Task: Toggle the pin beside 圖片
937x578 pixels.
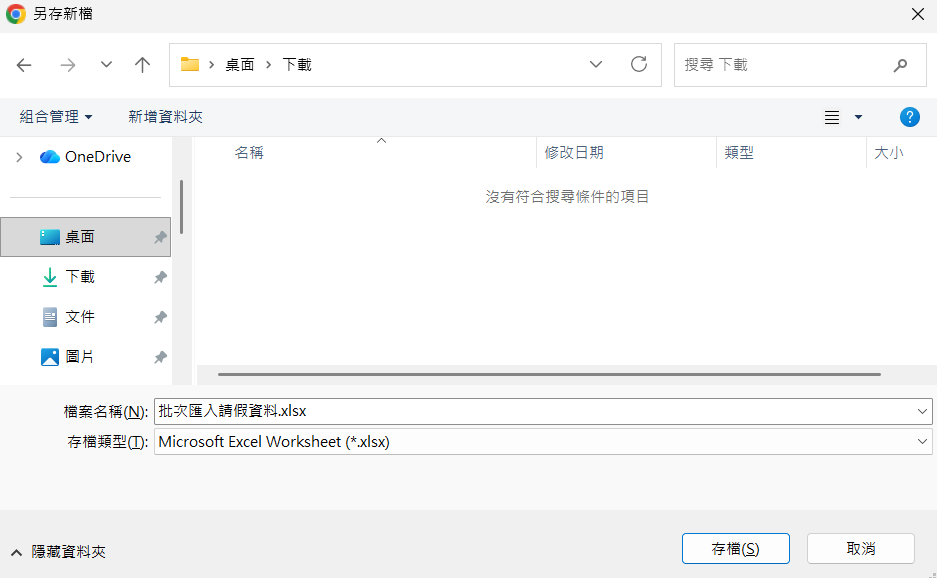Action: [x=160, y=357]
